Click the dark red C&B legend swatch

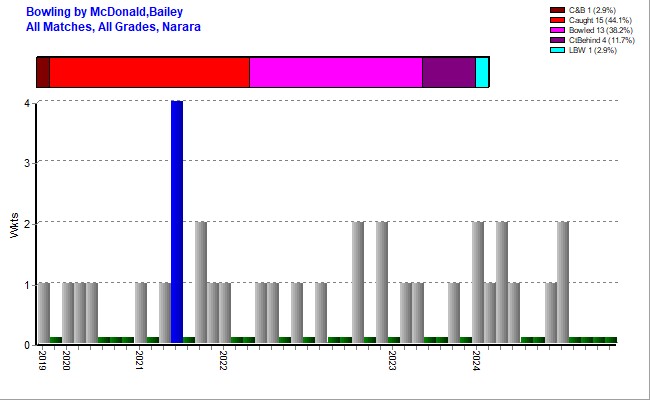coord(558,10)
